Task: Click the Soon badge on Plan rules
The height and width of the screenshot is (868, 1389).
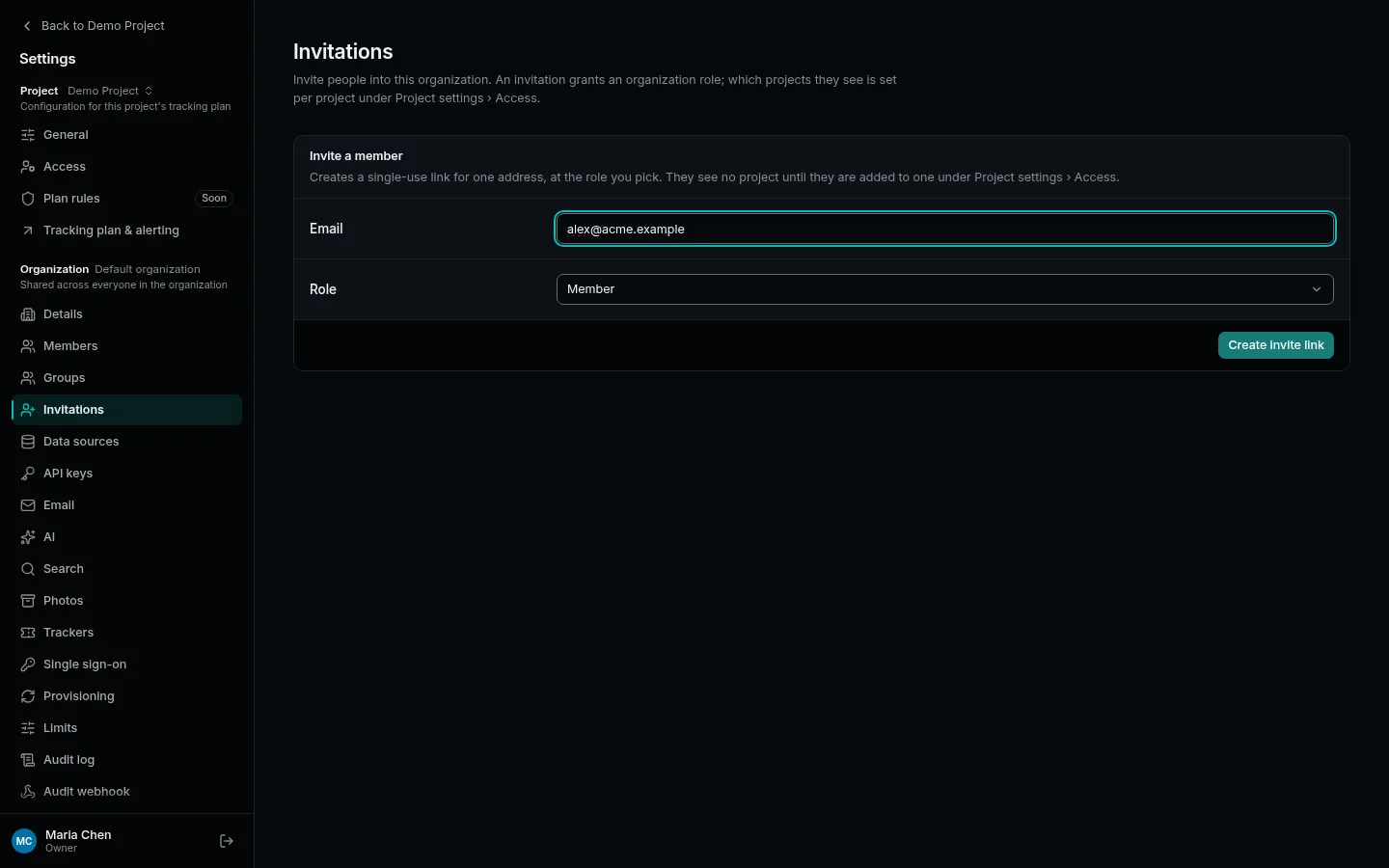Action: click(214, 199)
